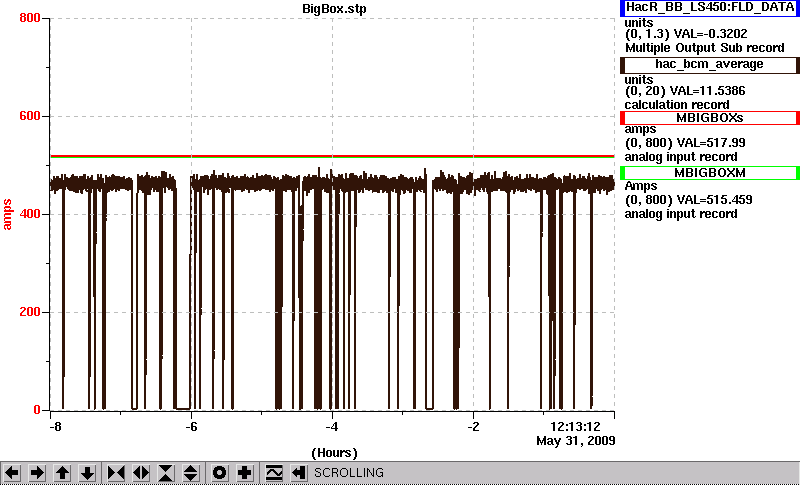
Task: Click the vertical zoom-in hourglass icon
Action: 166,473
